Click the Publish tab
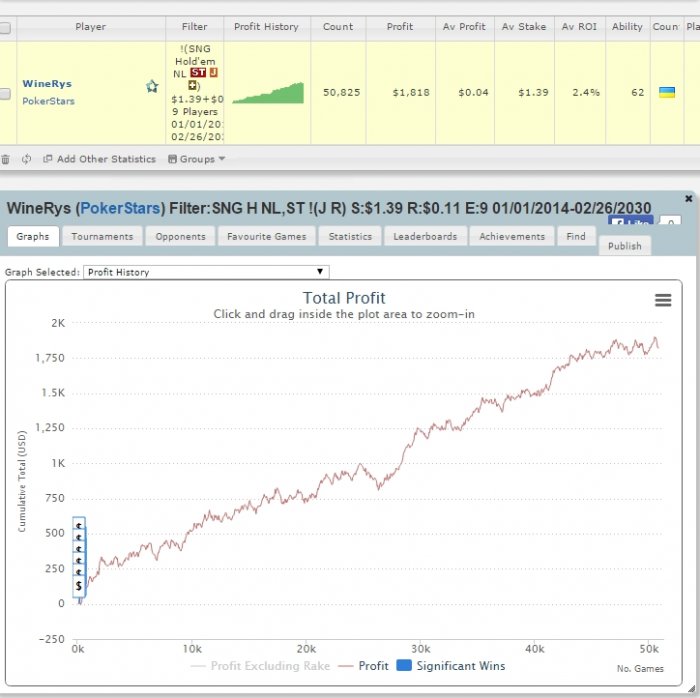The width and height of the screenshot is (700, 698). tap(625, 246)
